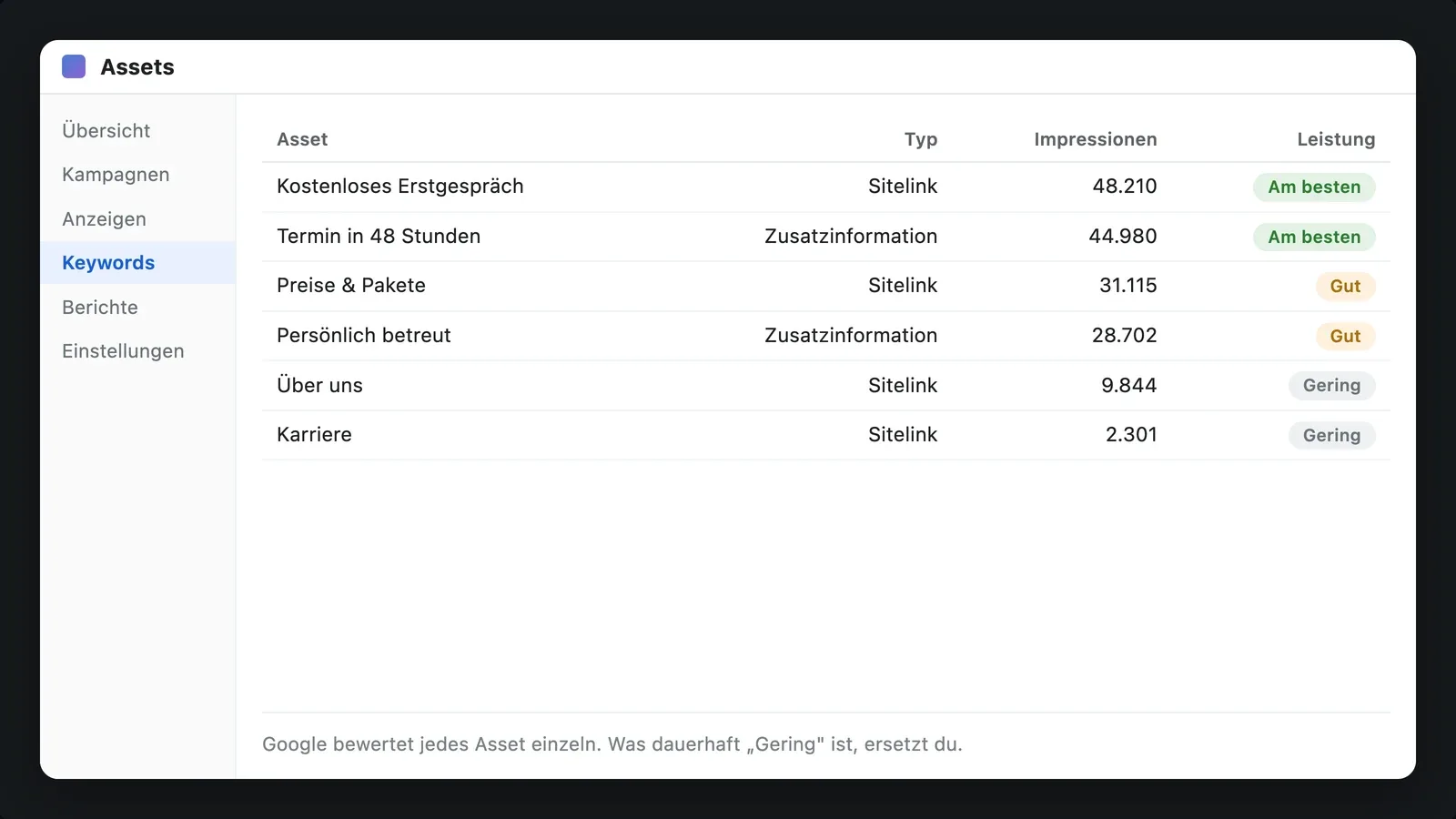
Task: Click Zusatzinformation in Persönlich betreut row
Action: point(851,336)
